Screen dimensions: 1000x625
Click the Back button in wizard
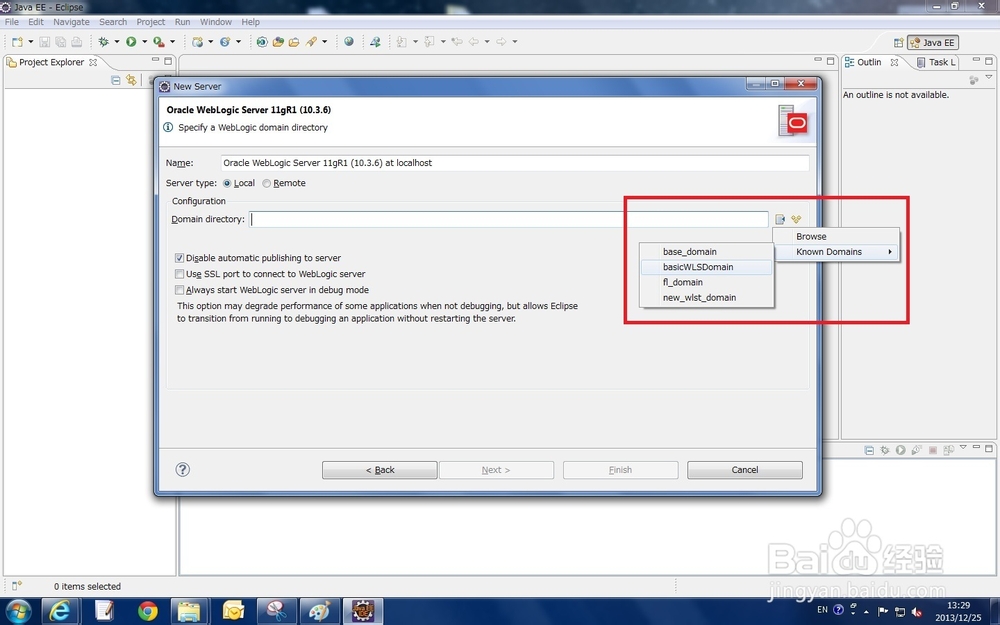pos(379,470)
